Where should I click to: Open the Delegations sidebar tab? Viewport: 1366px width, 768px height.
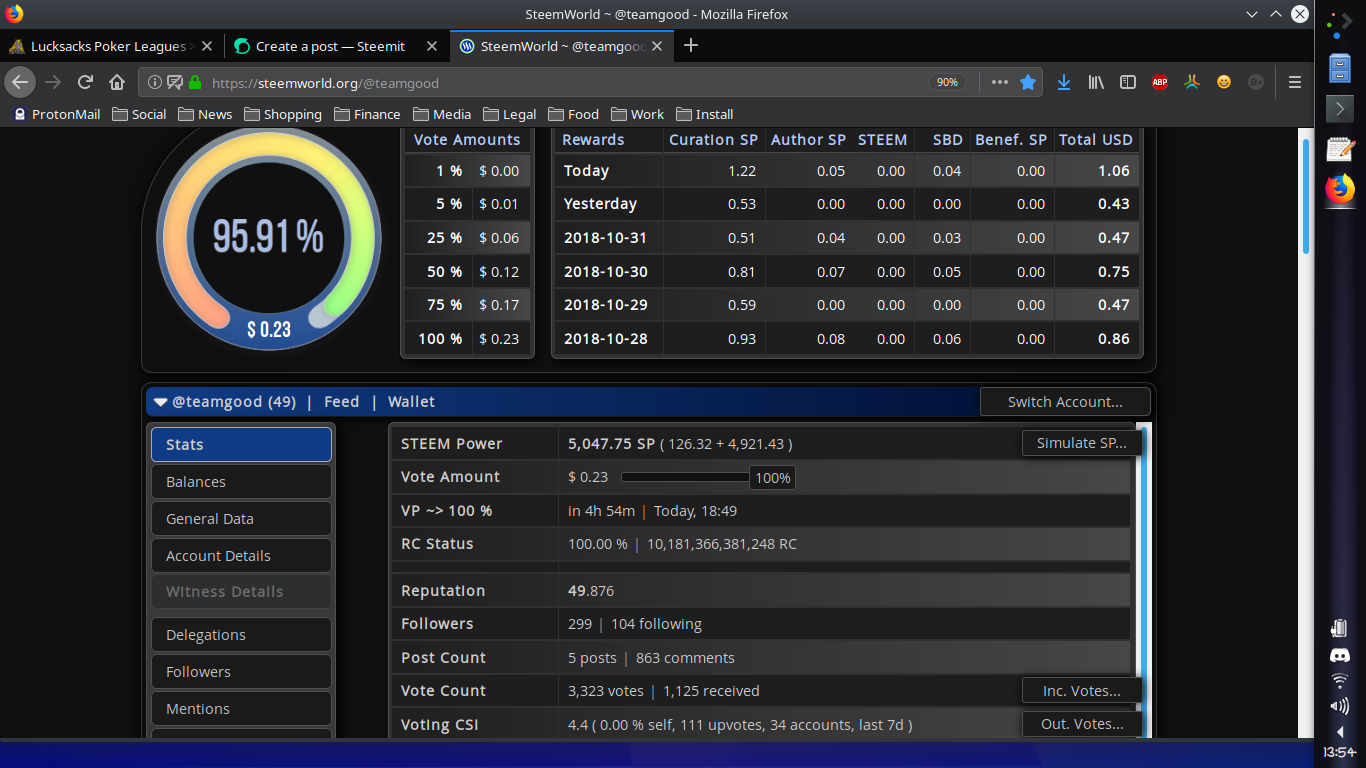pos(241,635)
